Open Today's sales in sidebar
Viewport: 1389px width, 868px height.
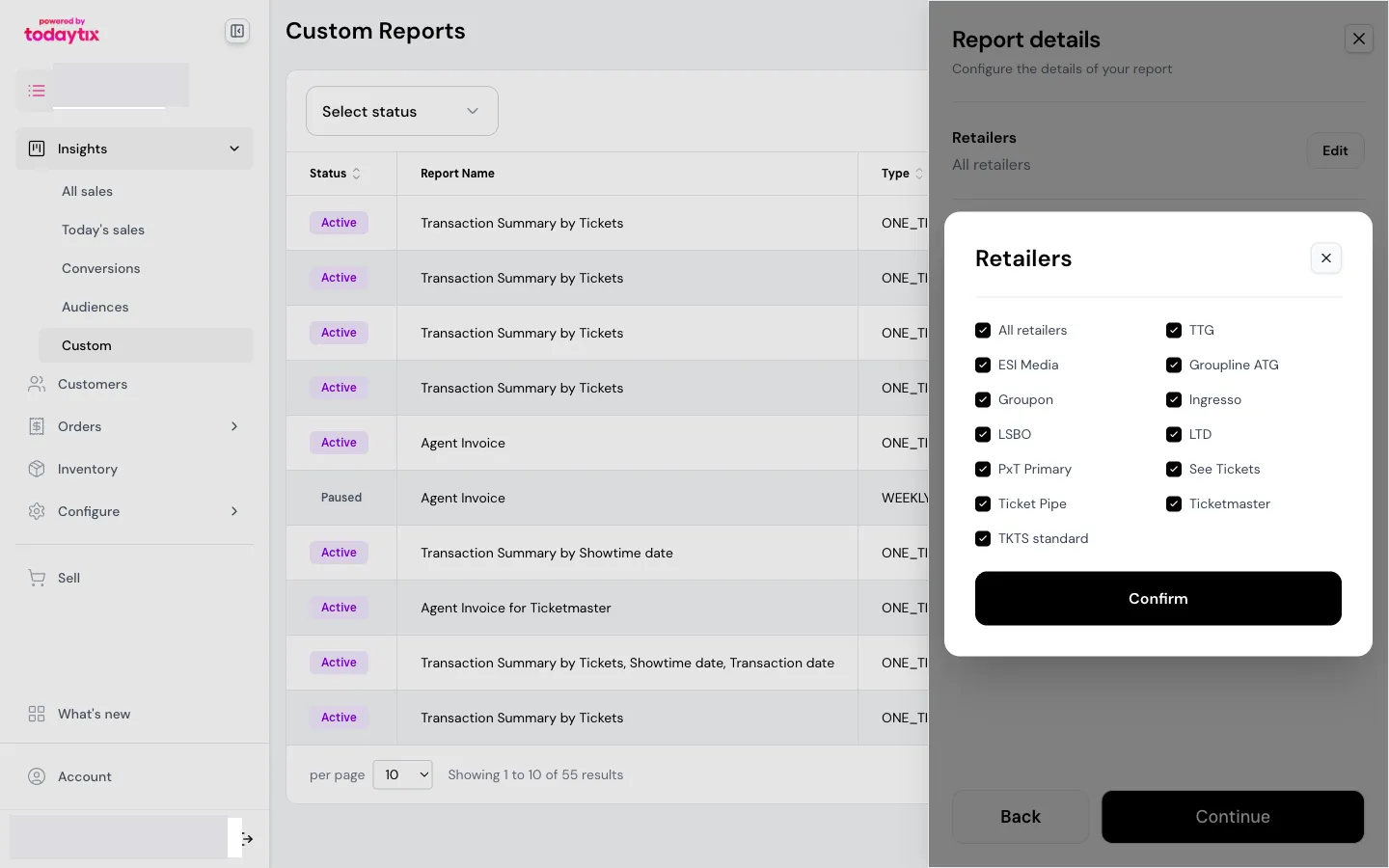tap(103, 230)
